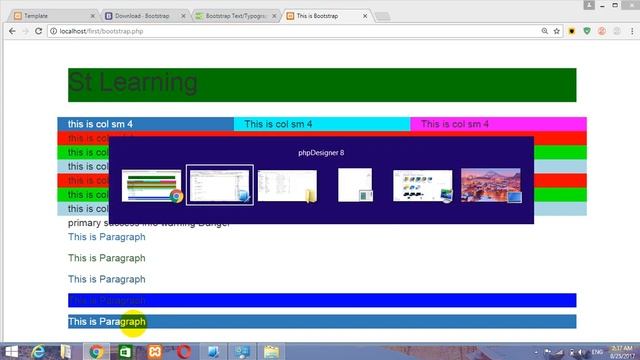Close the This is Bootstrap tab
This screenshot has height=360, width=640.
click(x=365, y=16)
